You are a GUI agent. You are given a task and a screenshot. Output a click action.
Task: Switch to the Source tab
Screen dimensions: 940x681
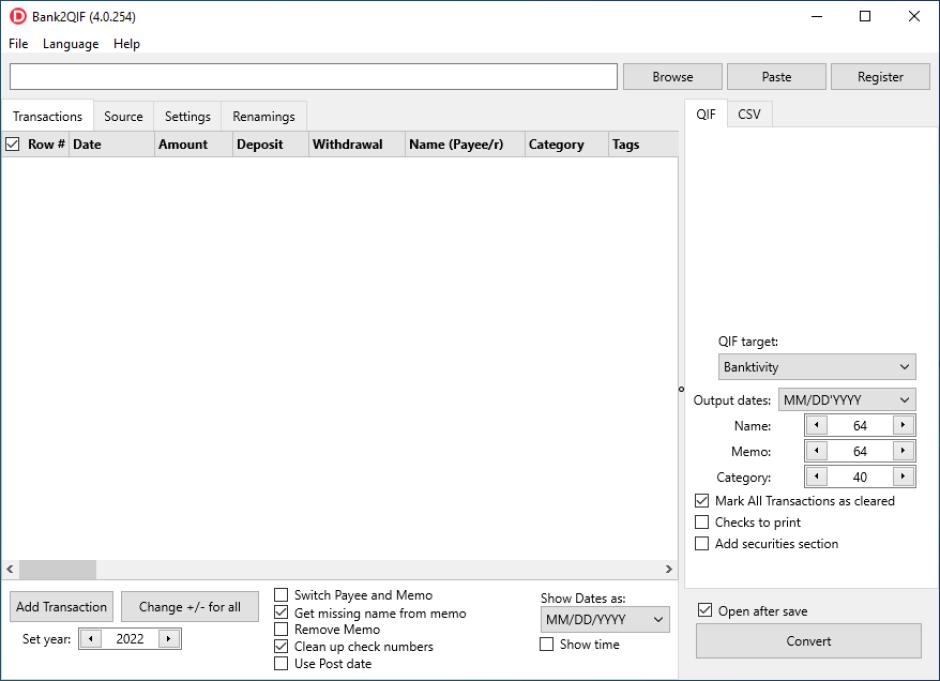pyautogui.click(x=123, y=116)
